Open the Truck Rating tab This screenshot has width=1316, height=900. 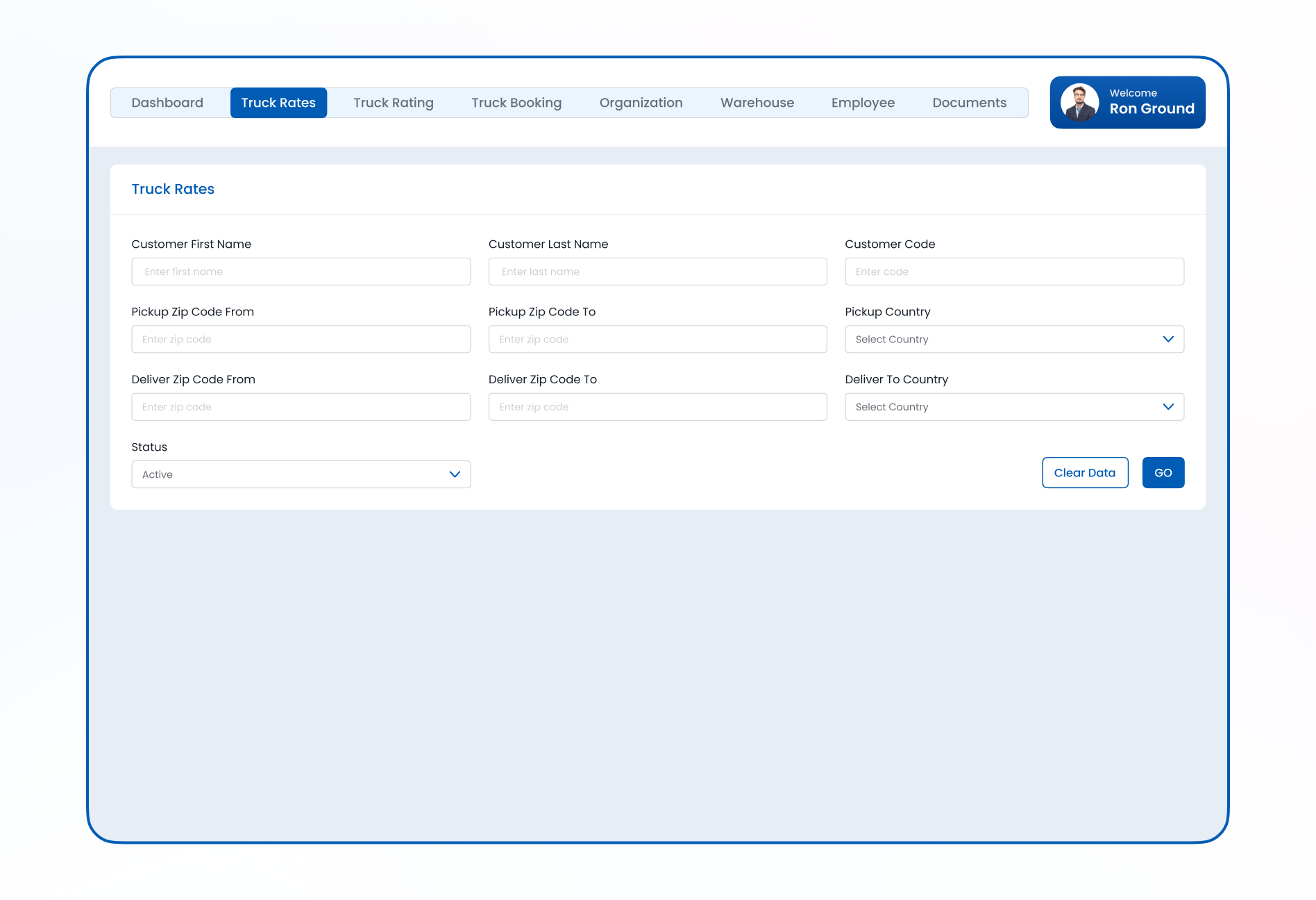[393, 103]
